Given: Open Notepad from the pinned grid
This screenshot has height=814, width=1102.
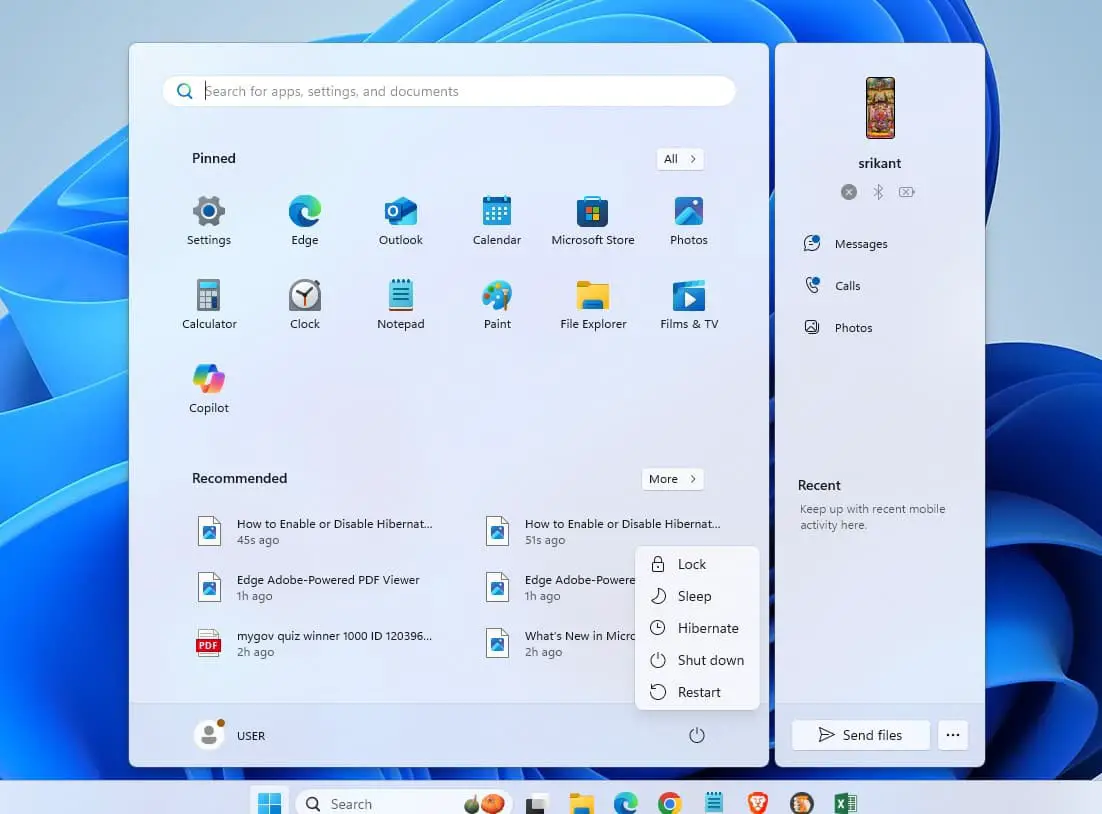Looking at the screenshot, I should click(x=401, y=304).
